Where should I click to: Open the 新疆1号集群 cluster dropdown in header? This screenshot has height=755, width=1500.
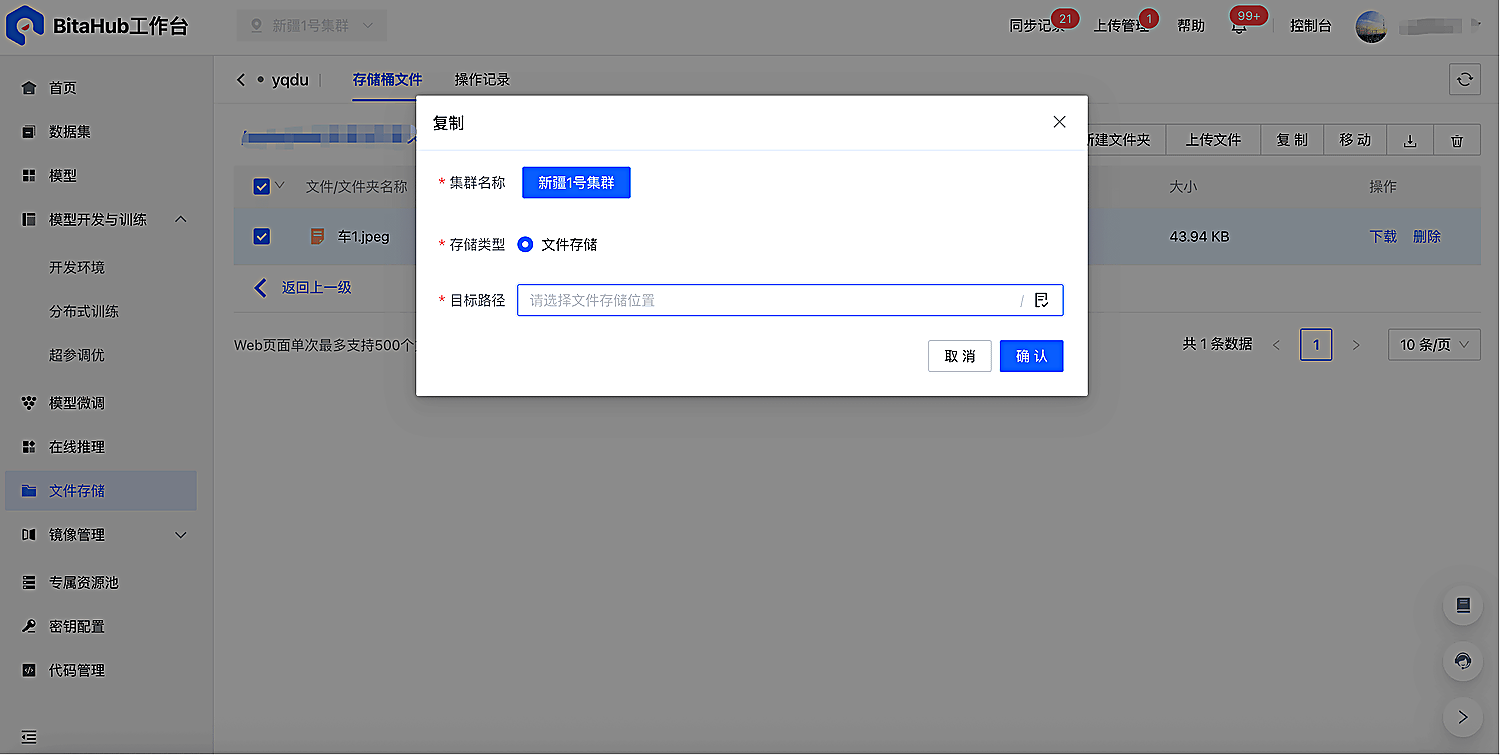click(311, 26)
